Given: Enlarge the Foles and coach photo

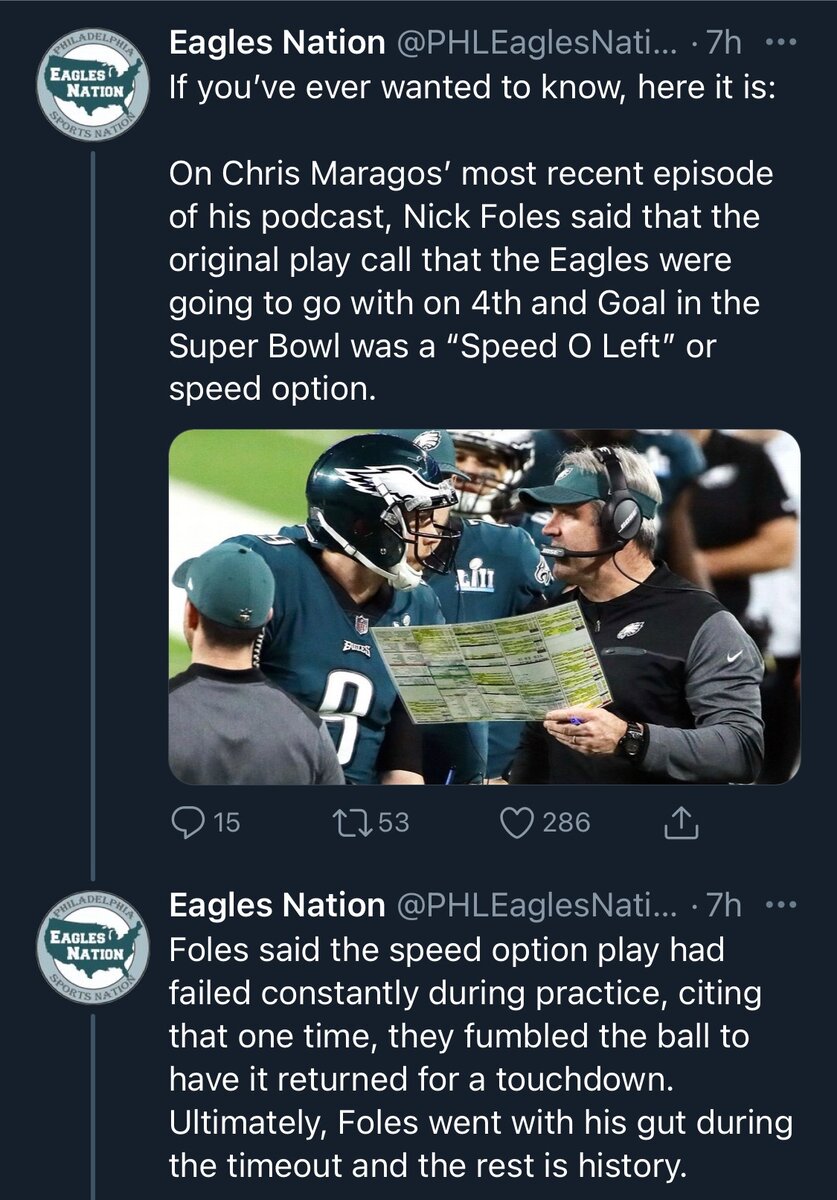Looking at the screenshot, I should point(484,607).
